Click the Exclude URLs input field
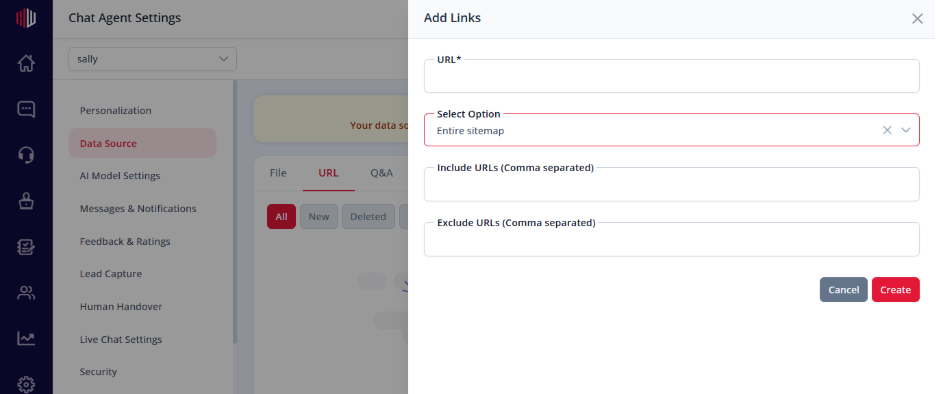 672,239
